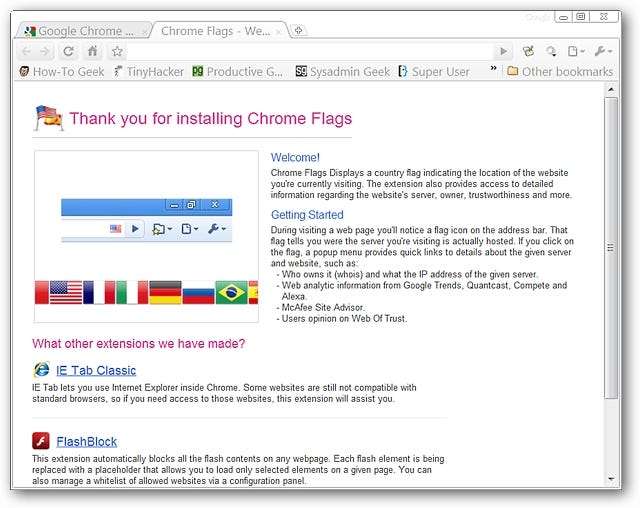
Task: Open the Other bookmarks folder
Action: point(559,71)
